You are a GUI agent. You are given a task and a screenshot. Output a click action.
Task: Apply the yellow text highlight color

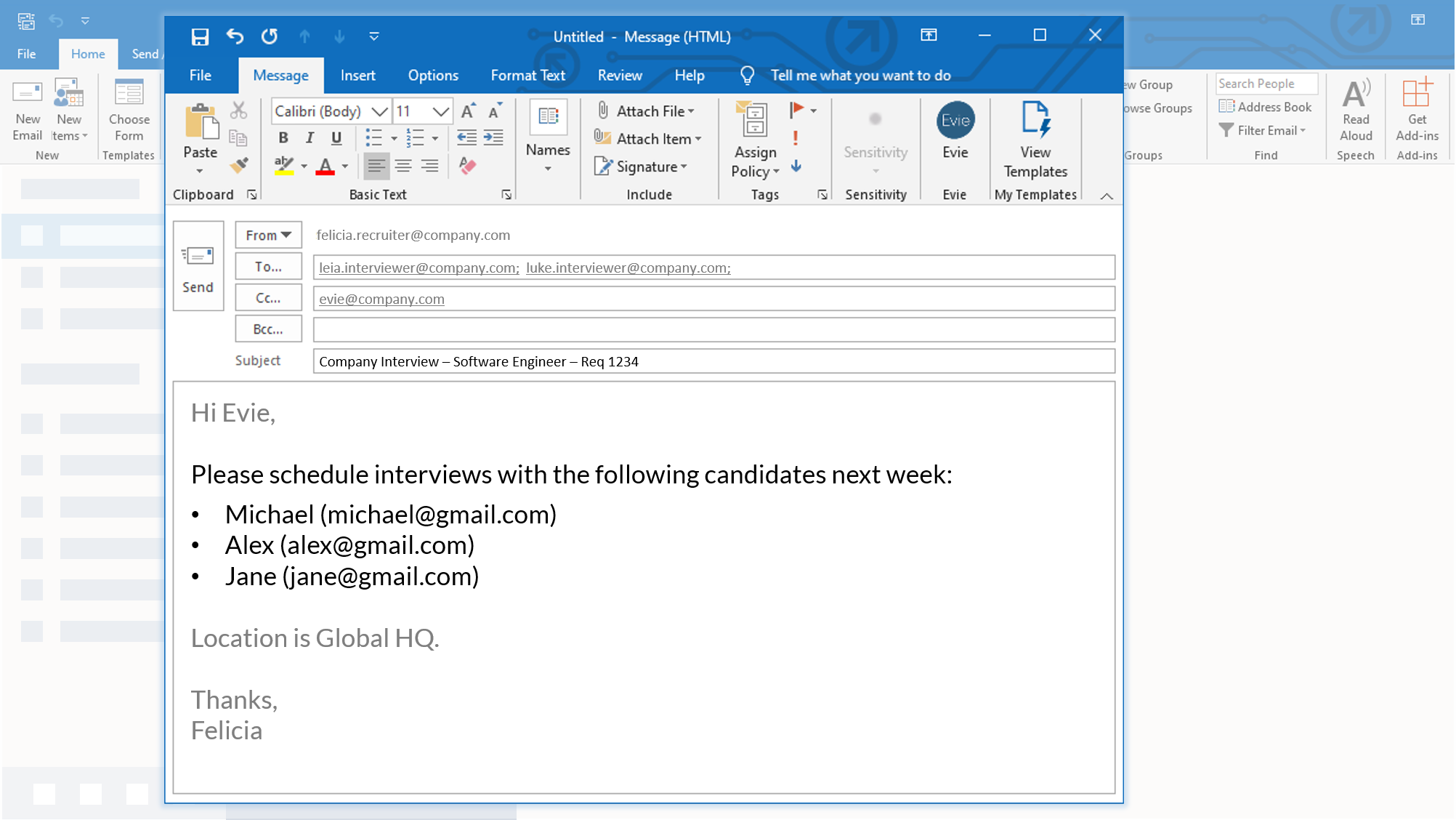pyautogui.click(x=284, y=166)
